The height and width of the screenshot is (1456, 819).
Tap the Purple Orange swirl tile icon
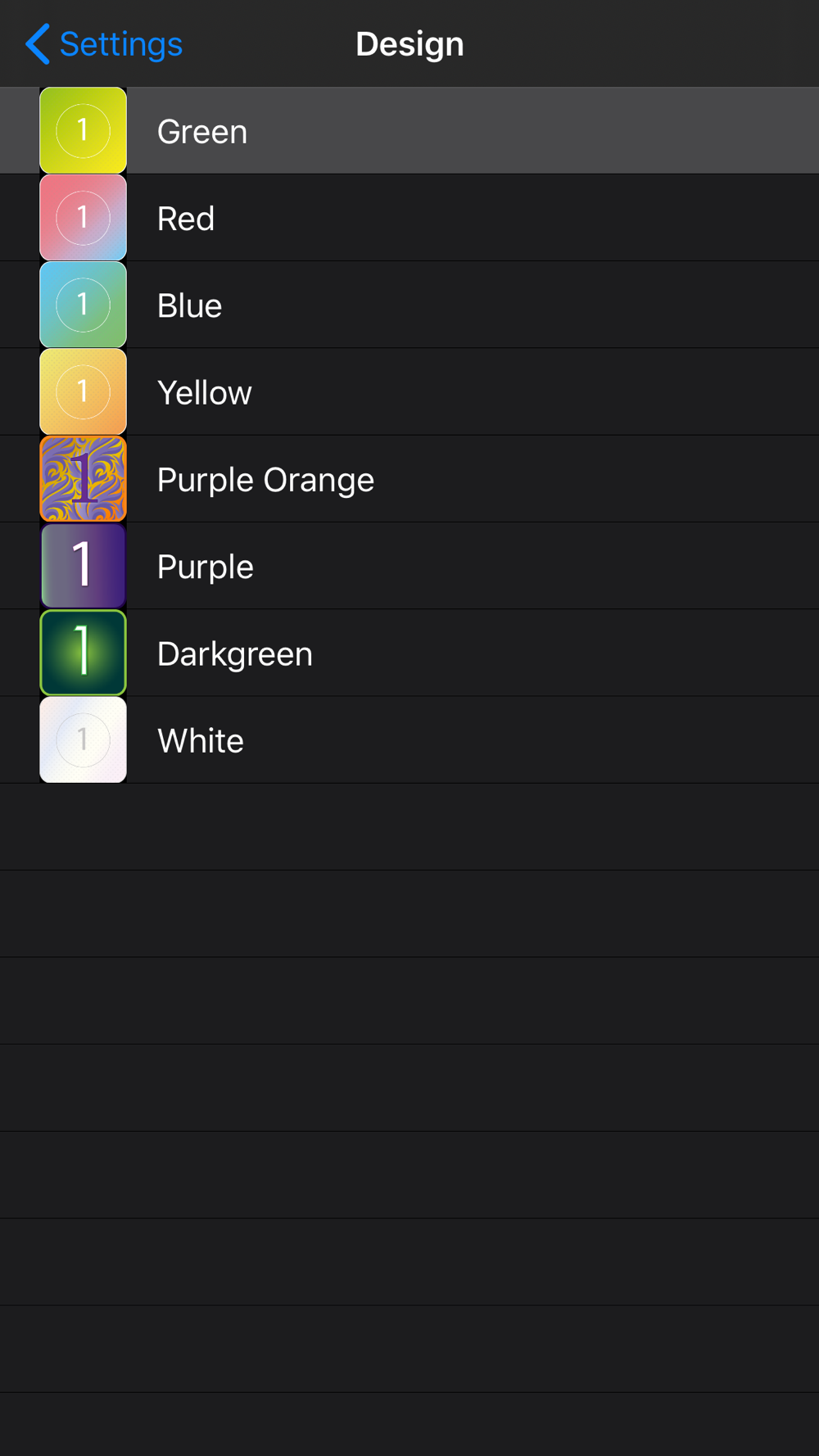83,478
